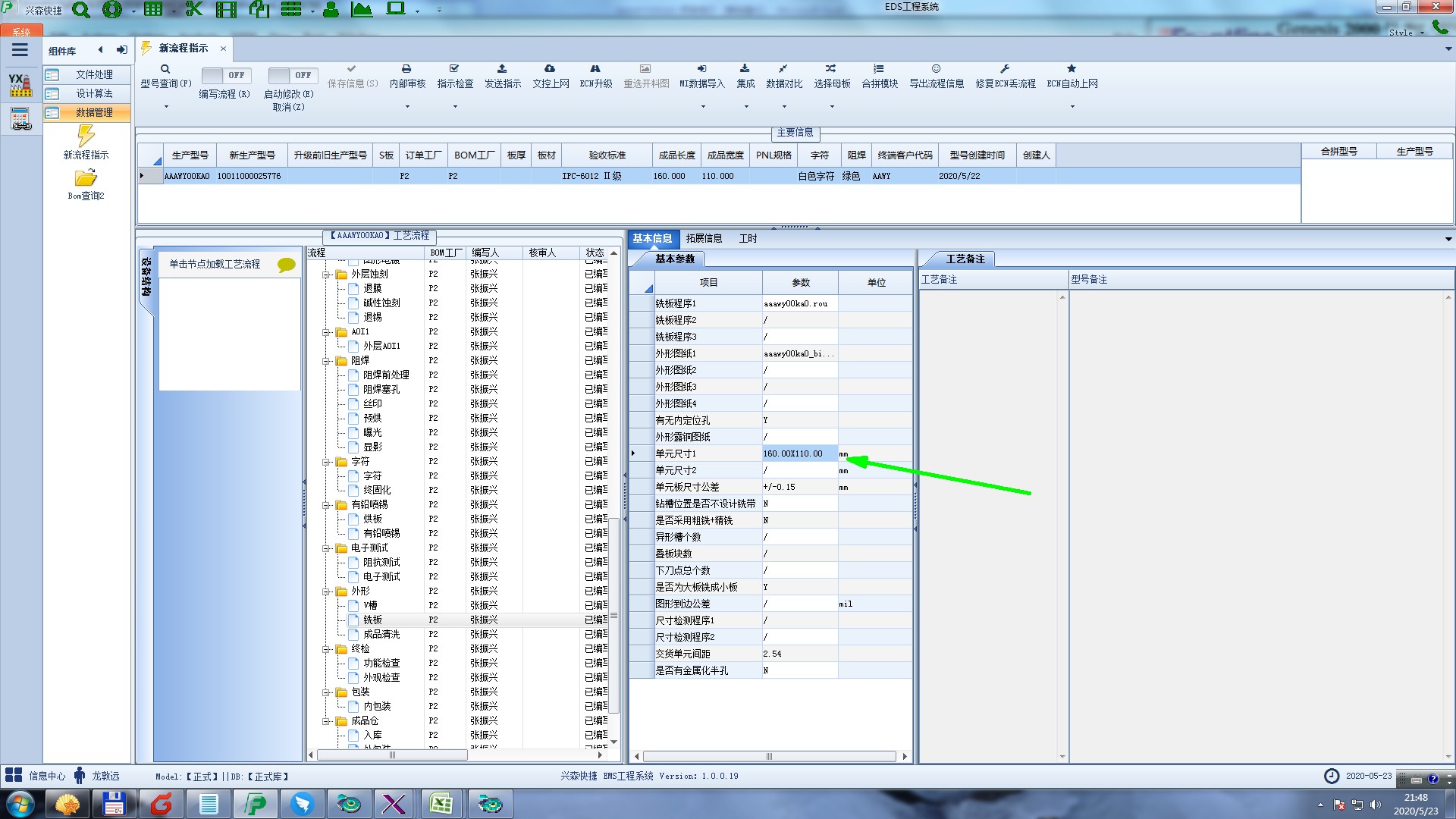
Task: Switch to the 工时 tab
Action: (x=748, y=238)
